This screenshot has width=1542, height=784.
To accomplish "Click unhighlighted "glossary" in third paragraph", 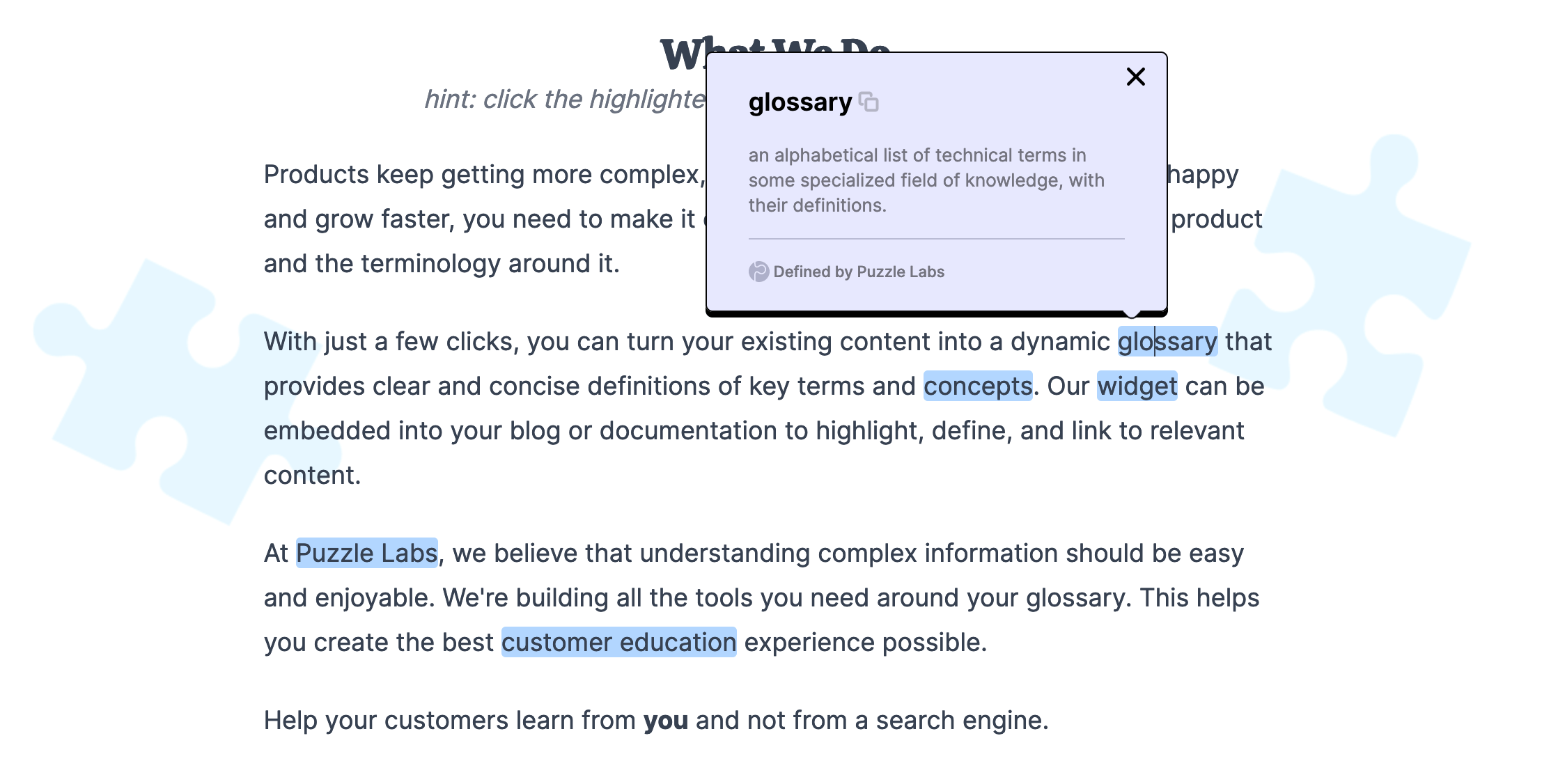I will tap(1075, 597).
